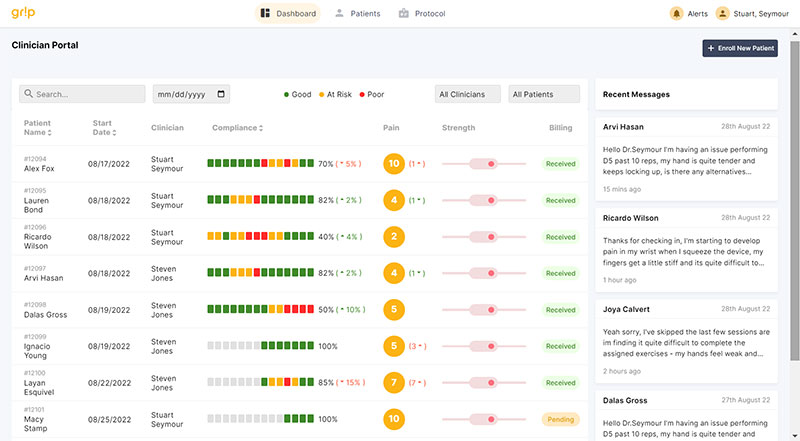Sort by Compliance column arrows
The height and width of the screenshot is (441, 800).
tap(261, 128)
